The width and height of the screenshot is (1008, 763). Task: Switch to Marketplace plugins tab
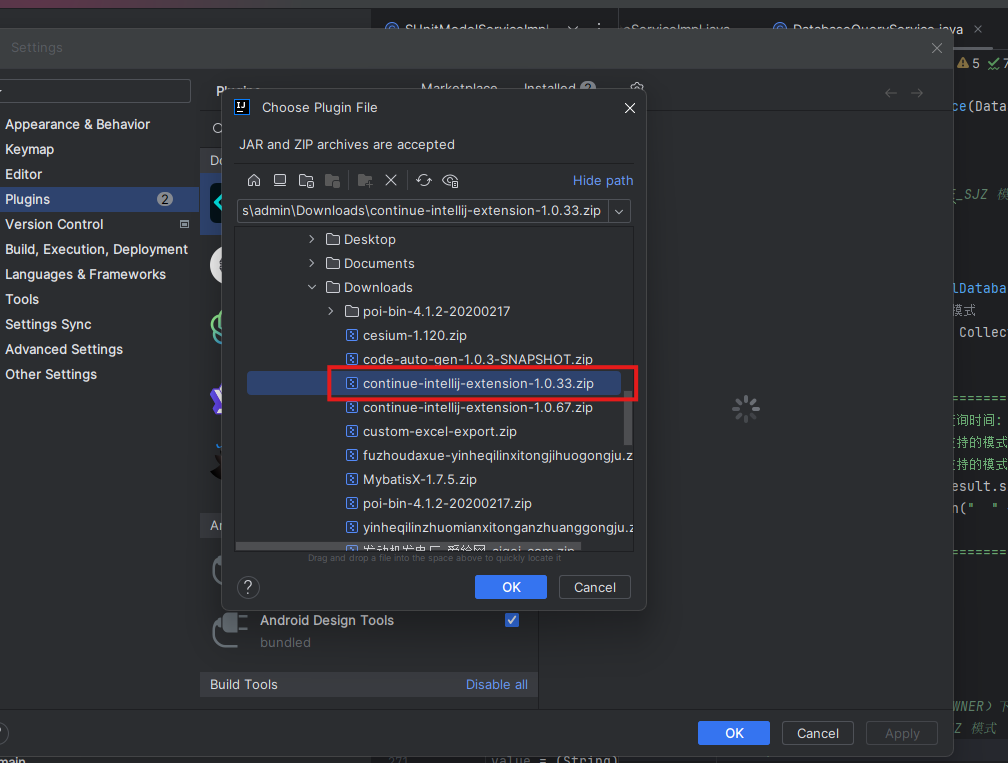(459, 88)
